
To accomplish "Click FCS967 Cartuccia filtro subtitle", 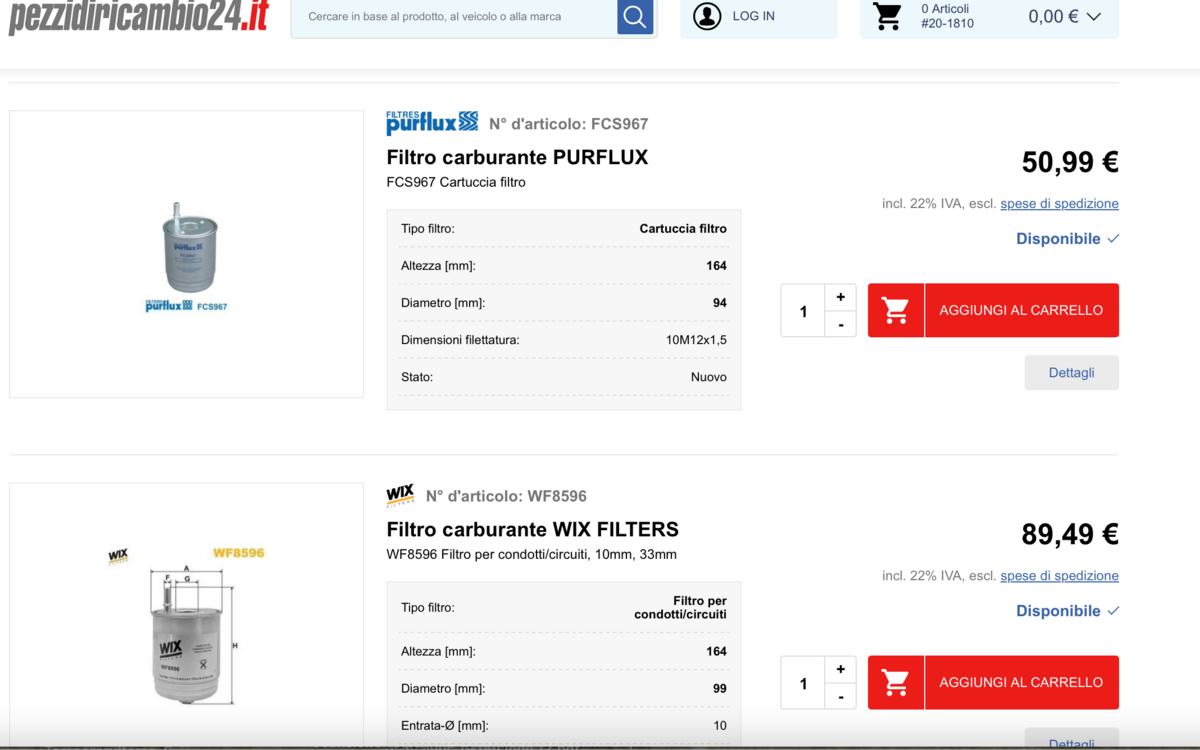I will point(456,182).
